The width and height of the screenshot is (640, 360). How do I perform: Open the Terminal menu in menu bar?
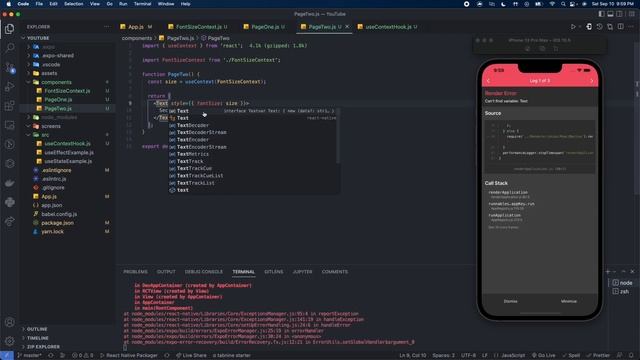[142, 4]
